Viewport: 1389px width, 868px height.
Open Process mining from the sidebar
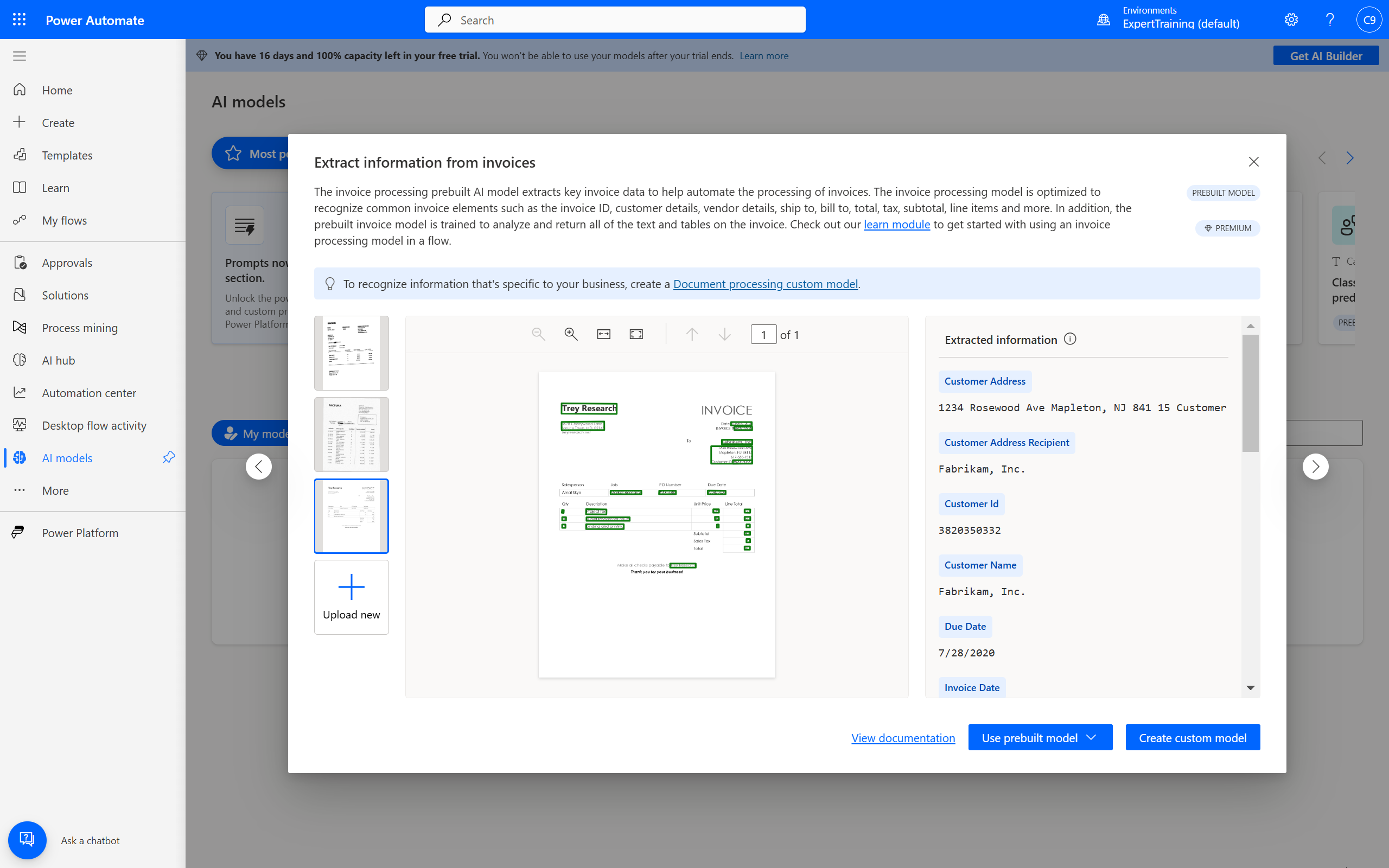[80, 327]
